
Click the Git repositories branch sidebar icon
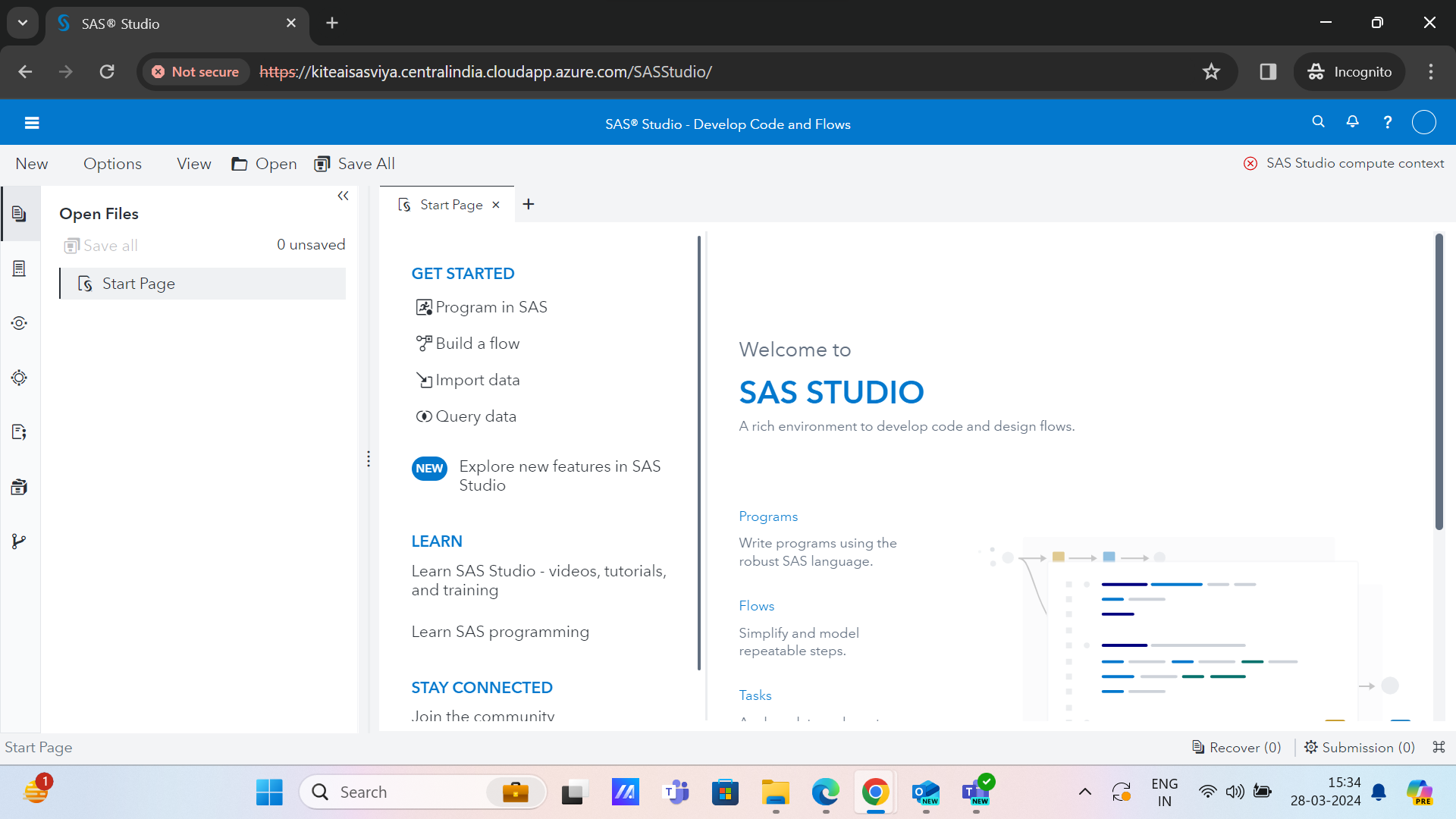coord(20,541)
